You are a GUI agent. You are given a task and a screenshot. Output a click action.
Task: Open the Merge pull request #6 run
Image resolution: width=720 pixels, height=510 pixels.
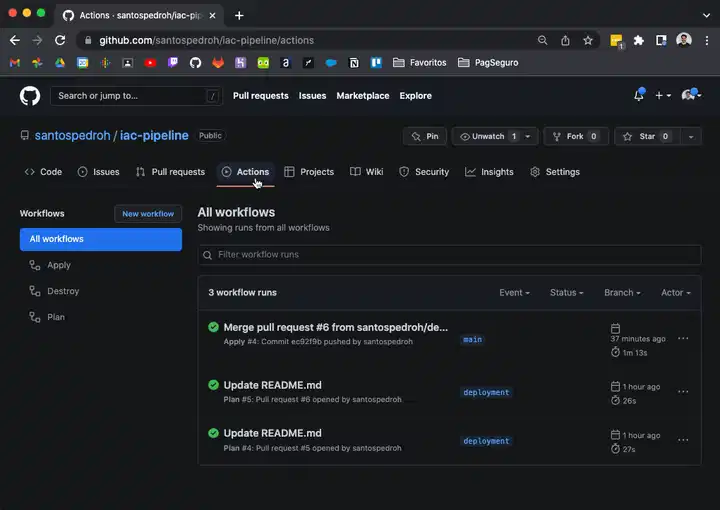(336, 327)
